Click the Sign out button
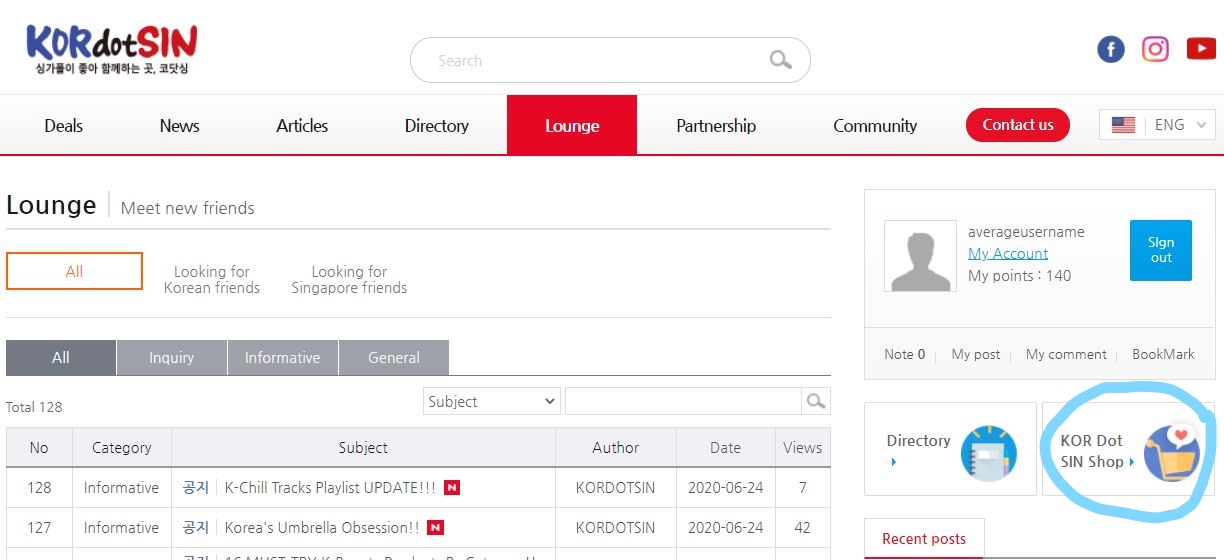Screen dimensions: 1224x560 coord(1161,250)
